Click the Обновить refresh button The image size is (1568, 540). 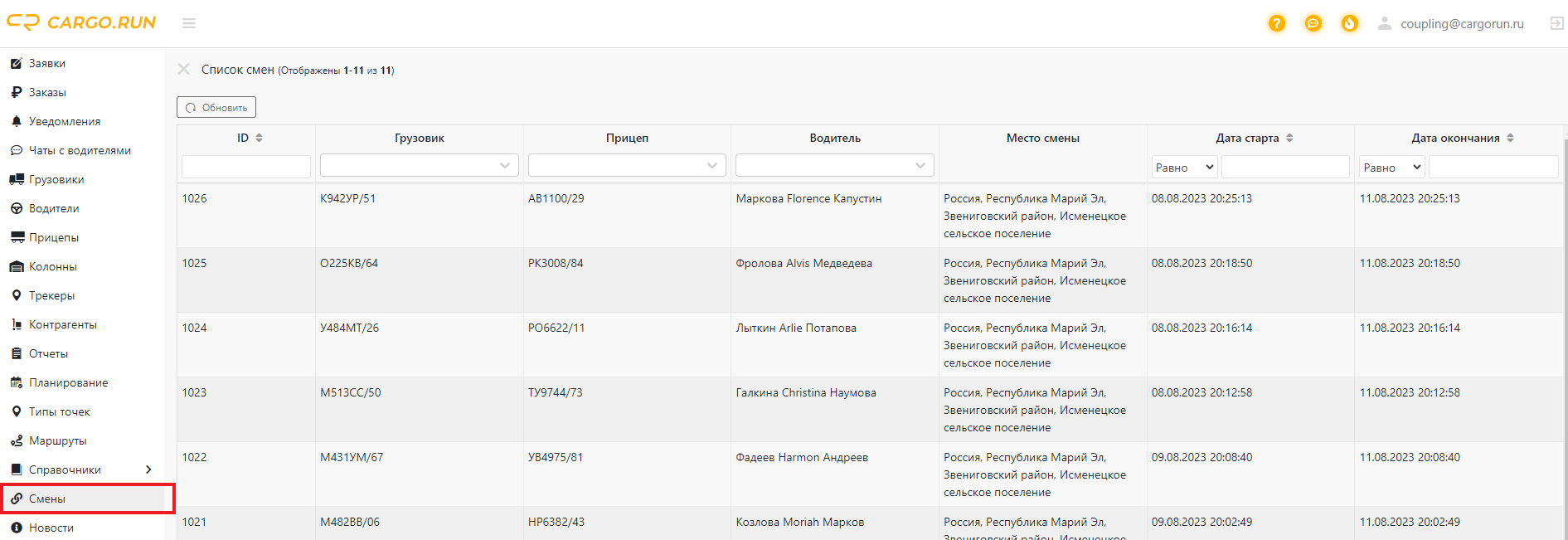click(216, 107)
